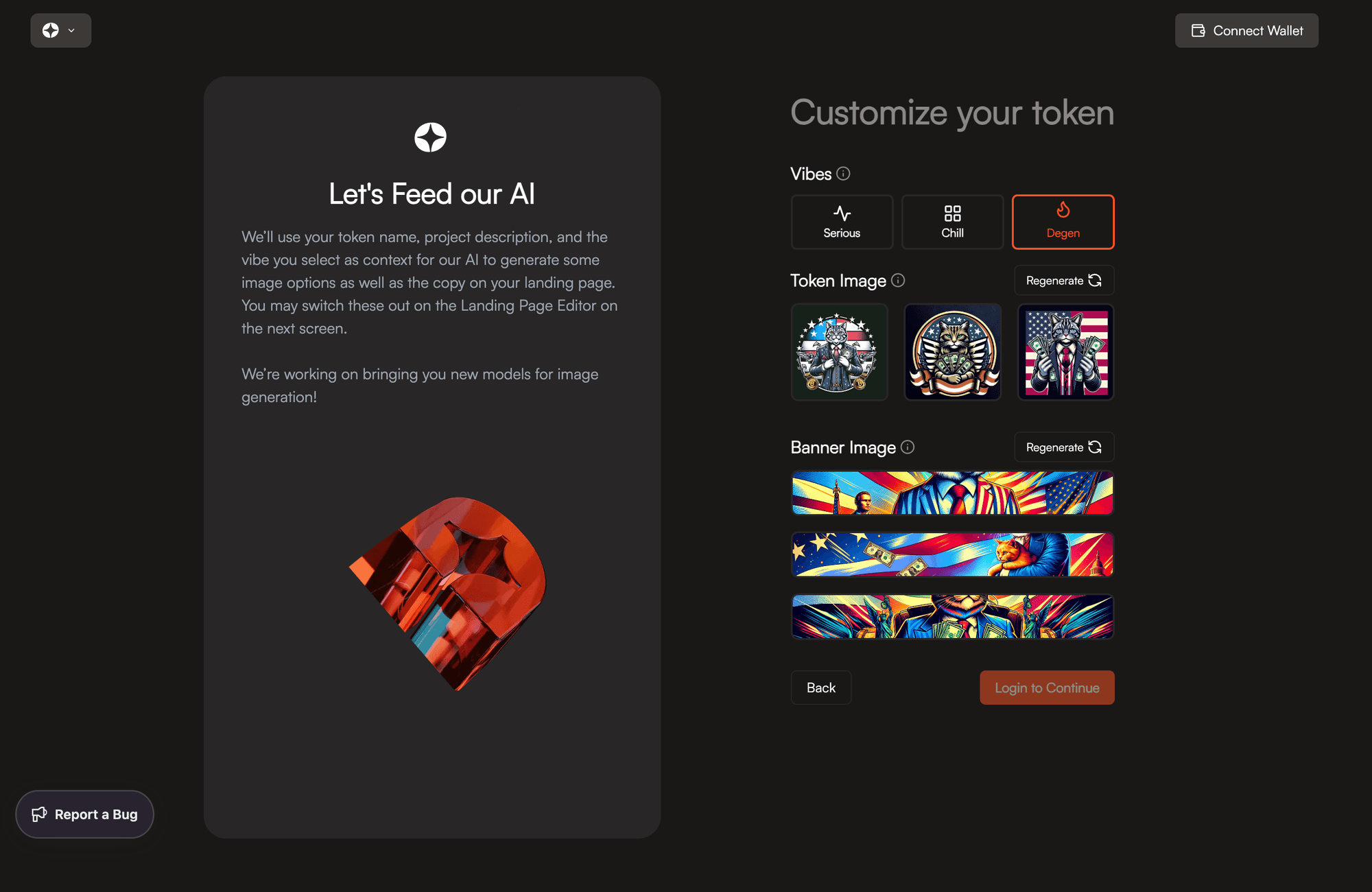Click the star logo above Let's Feed our AI
1372x892 pixels.
[431, 137]
